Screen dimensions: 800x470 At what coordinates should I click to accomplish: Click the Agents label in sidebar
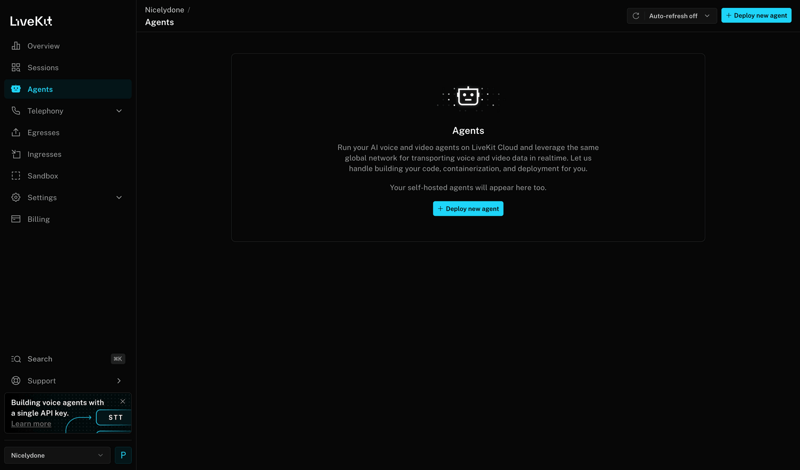(x=40, y=89)
